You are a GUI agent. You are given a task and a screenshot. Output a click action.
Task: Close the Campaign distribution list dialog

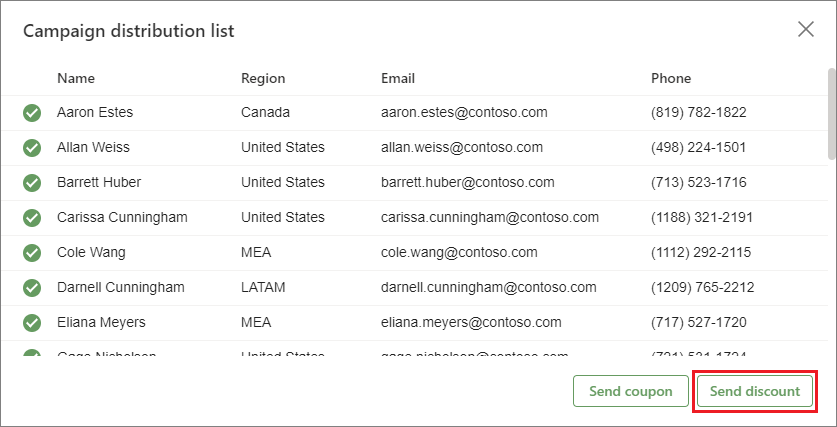(806, 29)
